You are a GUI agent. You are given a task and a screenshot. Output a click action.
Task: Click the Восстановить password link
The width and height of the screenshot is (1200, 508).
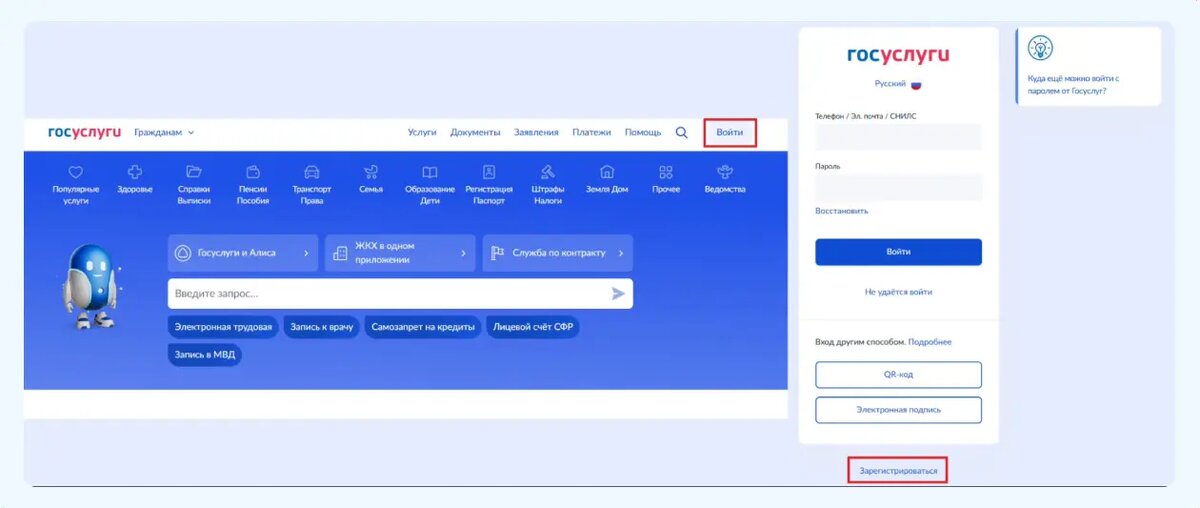(x=841, y=211)
